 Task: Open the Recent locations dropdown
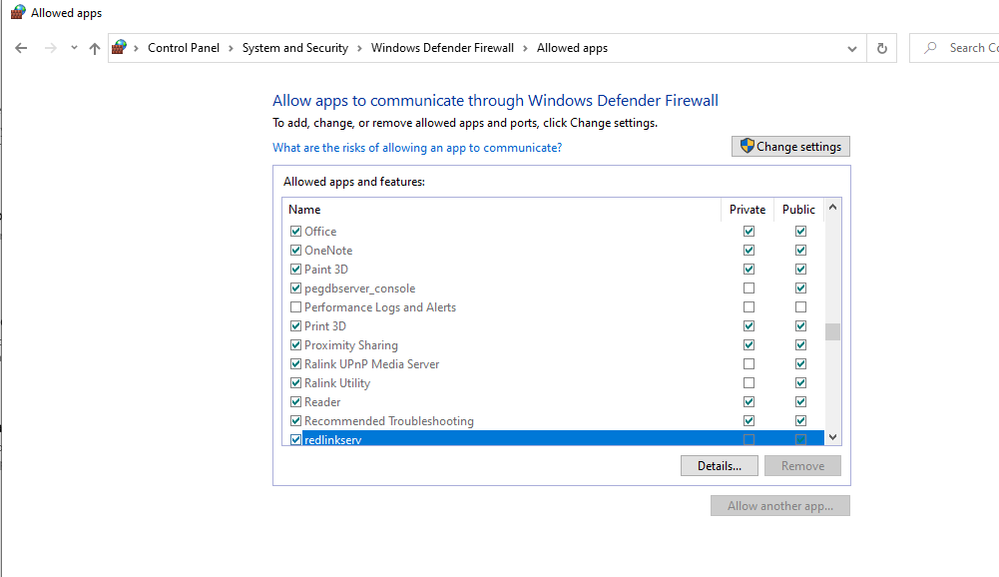click(74, 48)
